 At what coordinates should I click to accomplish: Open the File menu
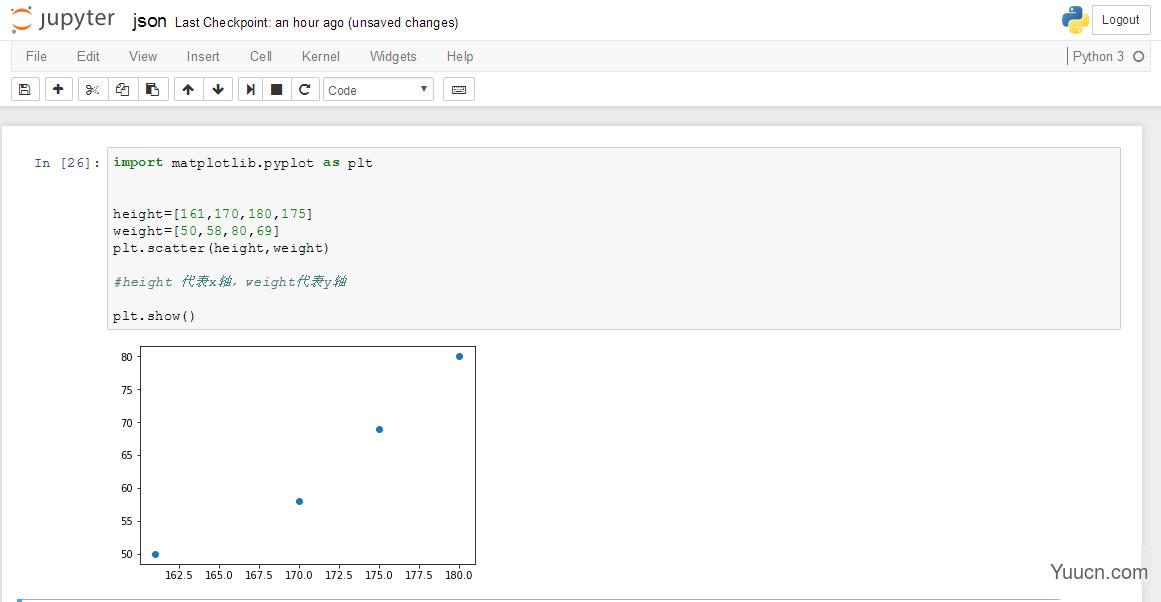click(36, 56)
